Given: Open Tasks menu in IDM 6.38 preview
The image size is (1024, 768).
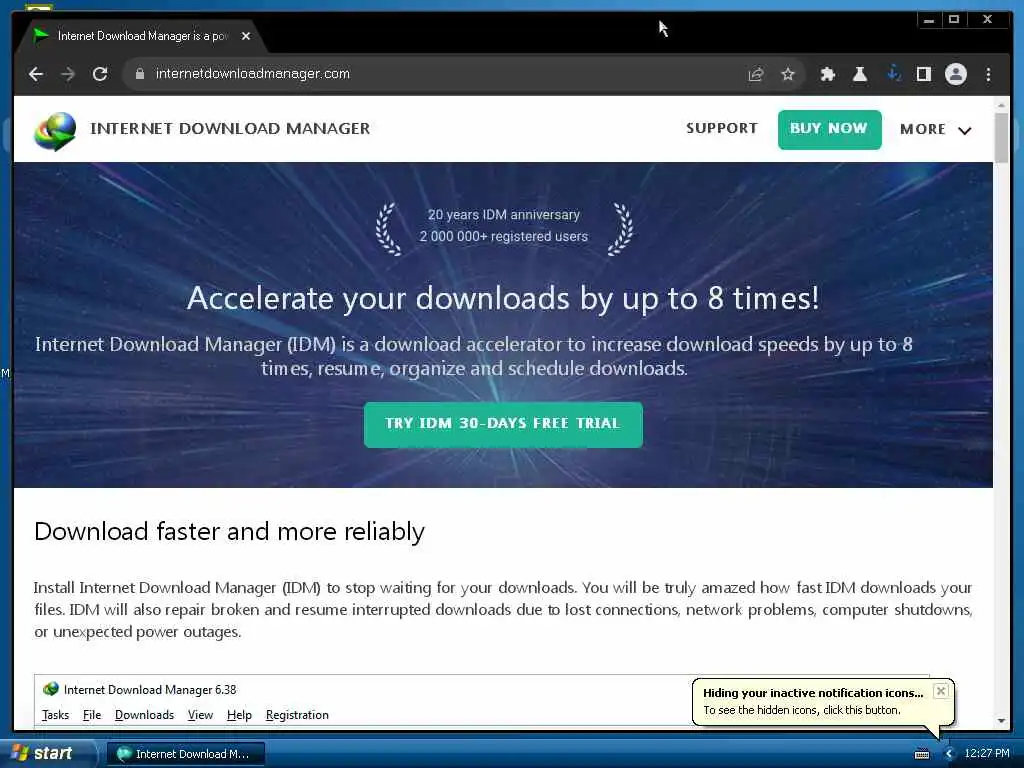Looking at the screenshot, I should (56, 715).
